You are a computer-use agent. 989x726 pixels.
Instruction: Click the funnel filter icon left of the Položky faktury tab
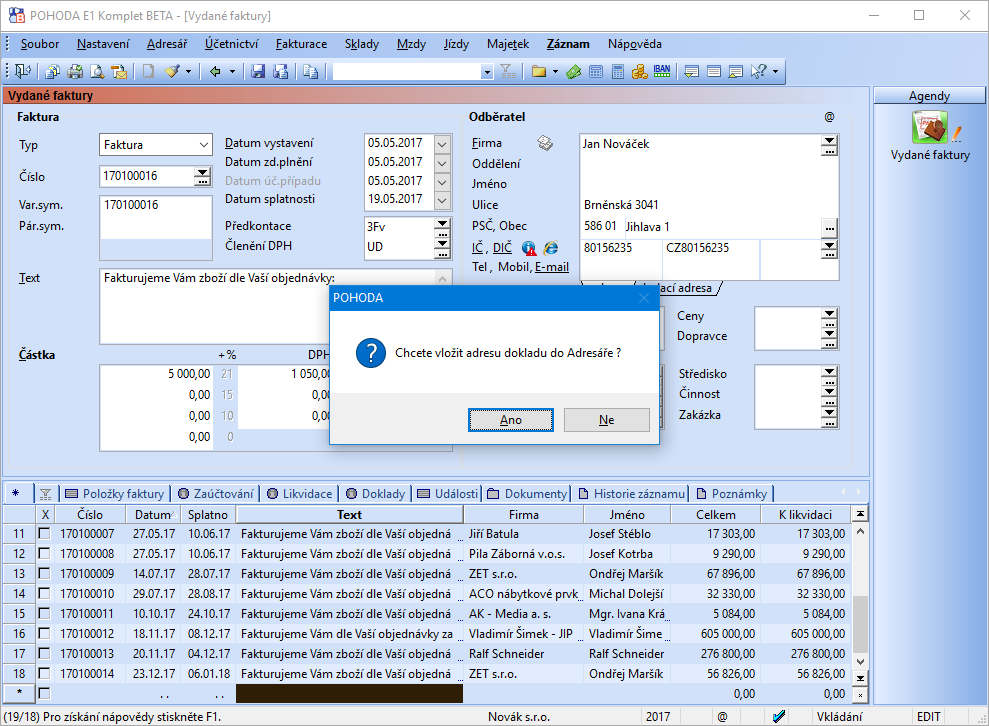click(x=45, y=494)
